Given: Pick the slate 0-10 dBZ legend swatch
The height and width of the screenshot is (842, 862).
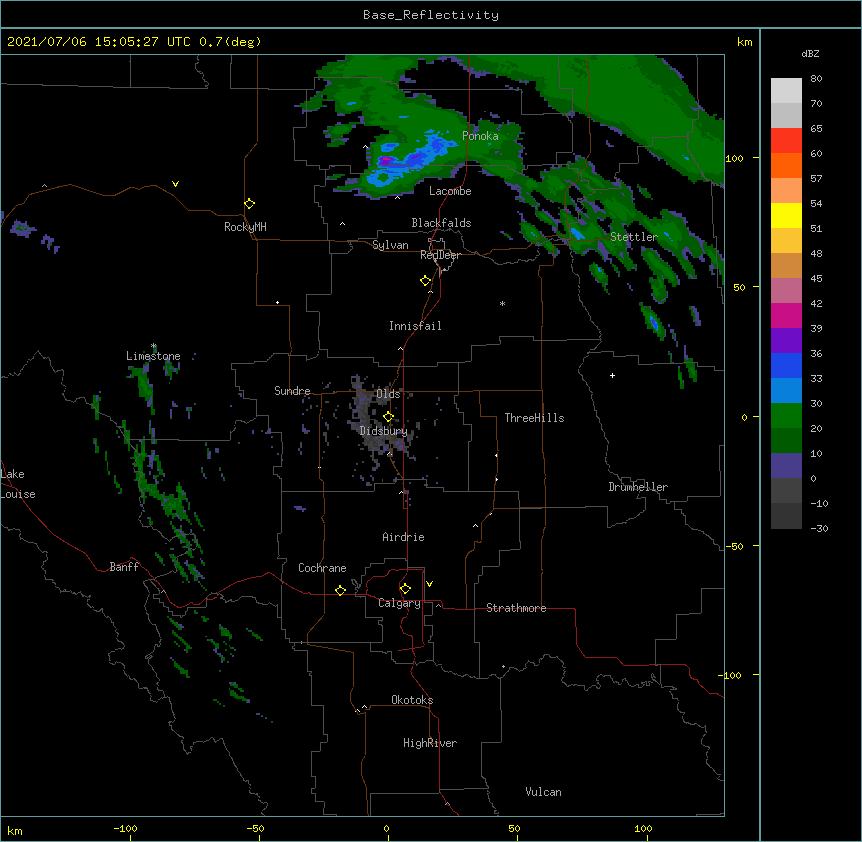Looking at the screenshot, I should pyautogui.click(x=786, y=466).
